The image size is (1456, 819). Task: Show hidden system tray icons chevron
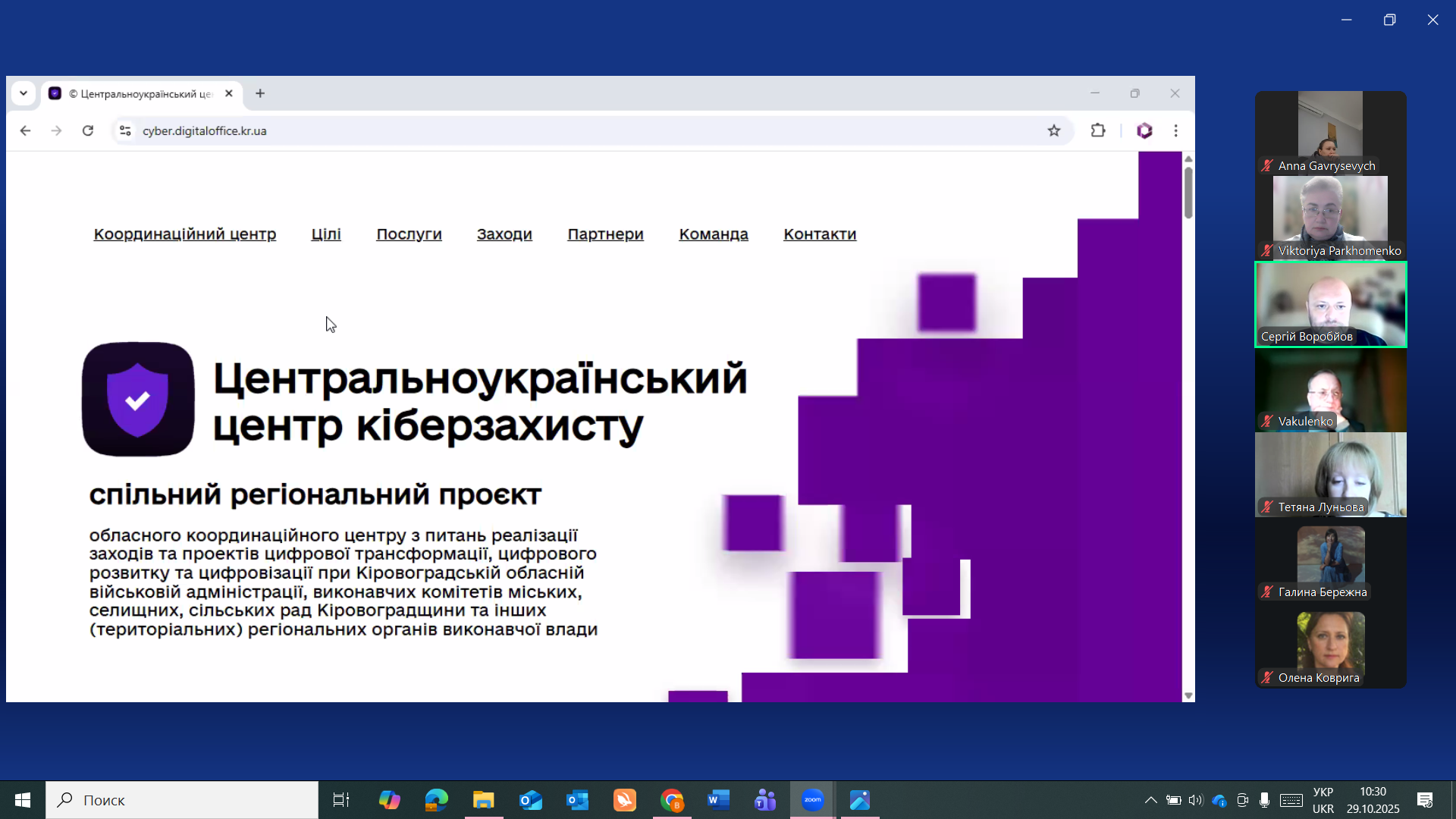(x=1150, y=800)
